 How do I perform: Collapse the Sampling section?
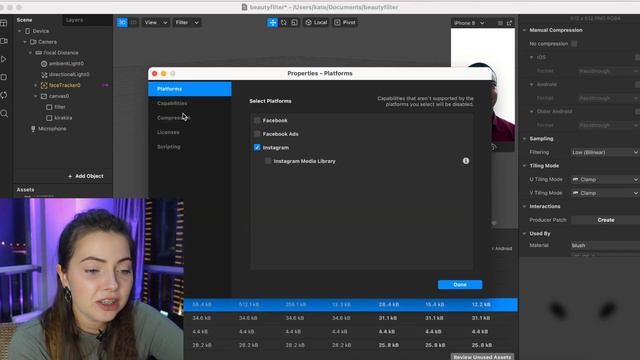524,139
